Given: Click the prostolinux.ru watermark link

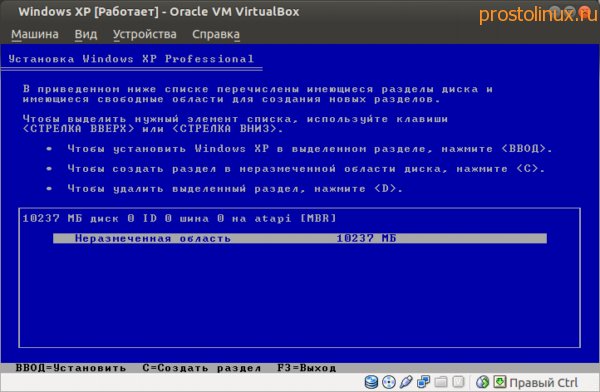Looking at the screenshot, I should point(538,15).
